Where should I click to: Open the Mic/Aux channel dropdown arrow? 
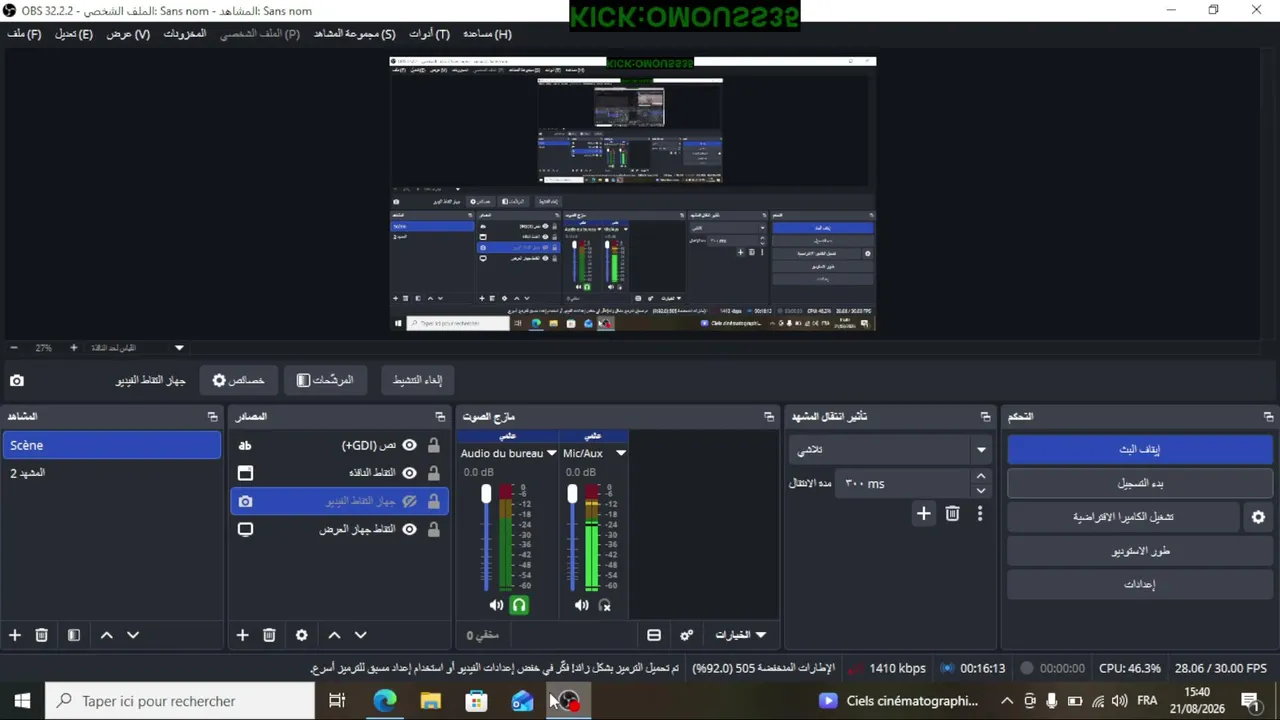click(x=621, y=453)
